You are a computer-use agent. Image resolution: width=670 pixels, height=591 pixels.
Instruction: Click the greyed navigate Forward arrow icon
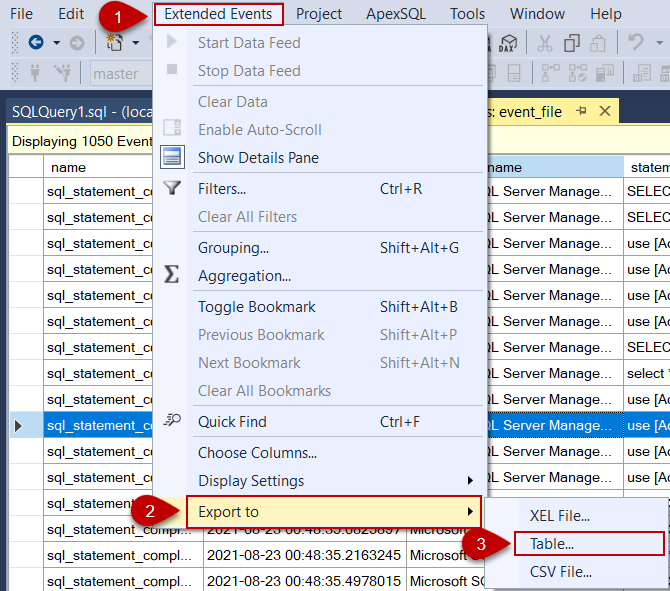tap(77, 43)
